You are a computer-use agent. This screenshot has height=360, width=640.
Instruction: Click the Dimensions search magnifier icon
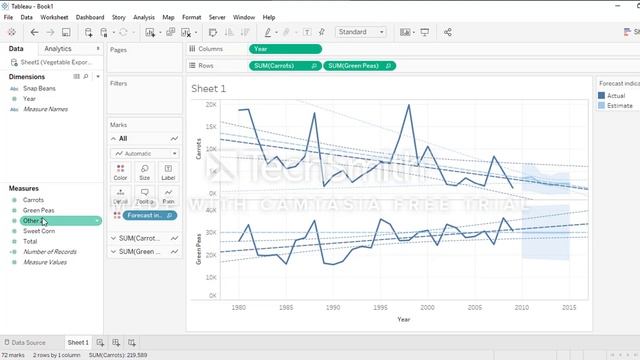(x=86, y=77)
